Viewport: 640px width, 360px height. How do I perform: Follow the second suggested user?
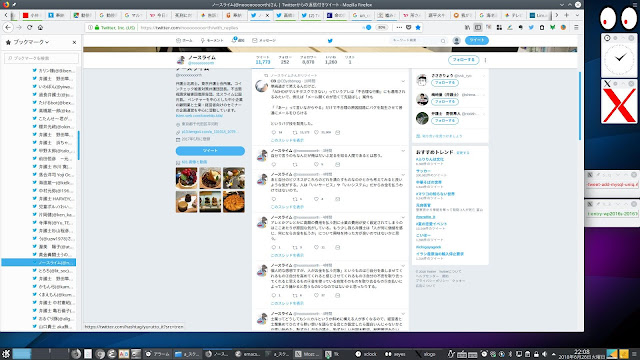(x=444, y=102)
